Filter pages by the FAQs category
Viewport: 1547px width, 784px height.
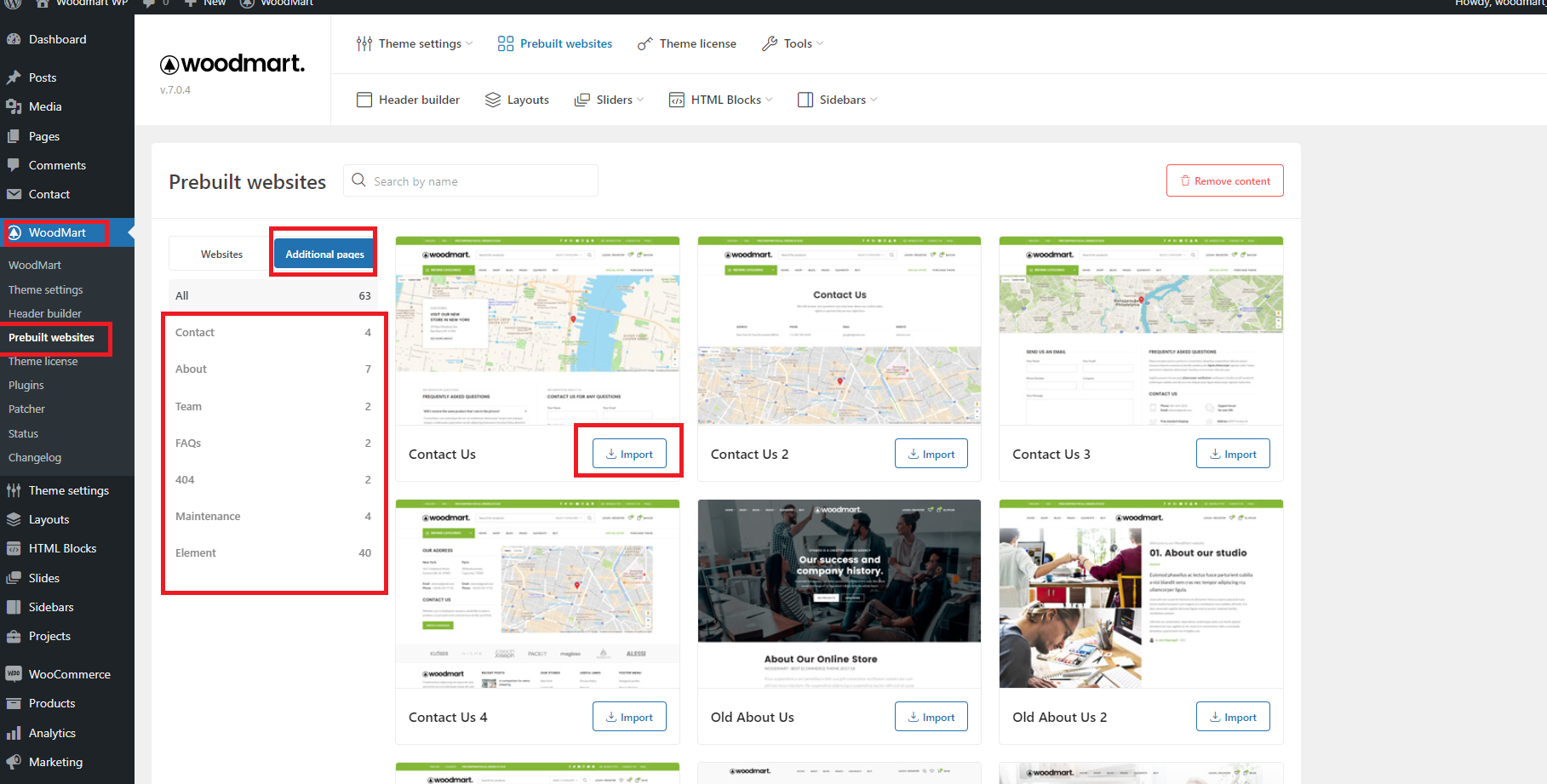click(x=273, y=443)
